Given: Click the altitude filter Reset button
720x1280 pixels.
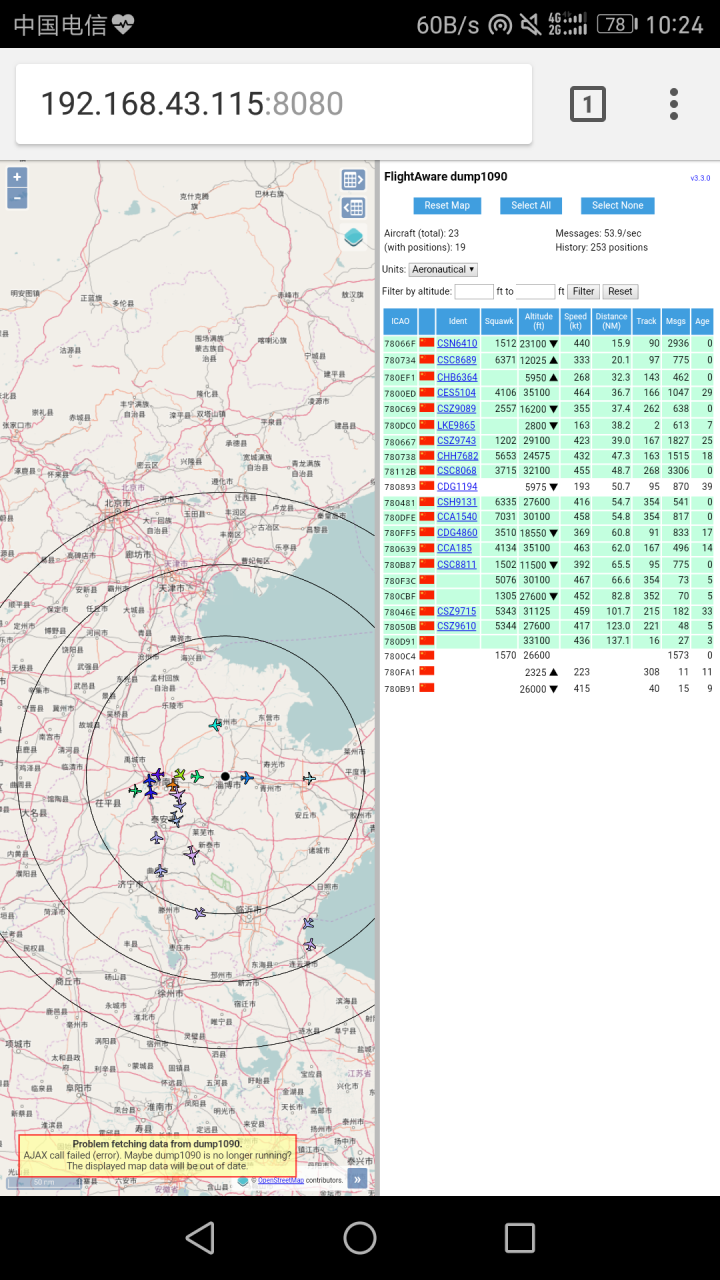Looking at the screenshot, I should (x=620, y=292).
